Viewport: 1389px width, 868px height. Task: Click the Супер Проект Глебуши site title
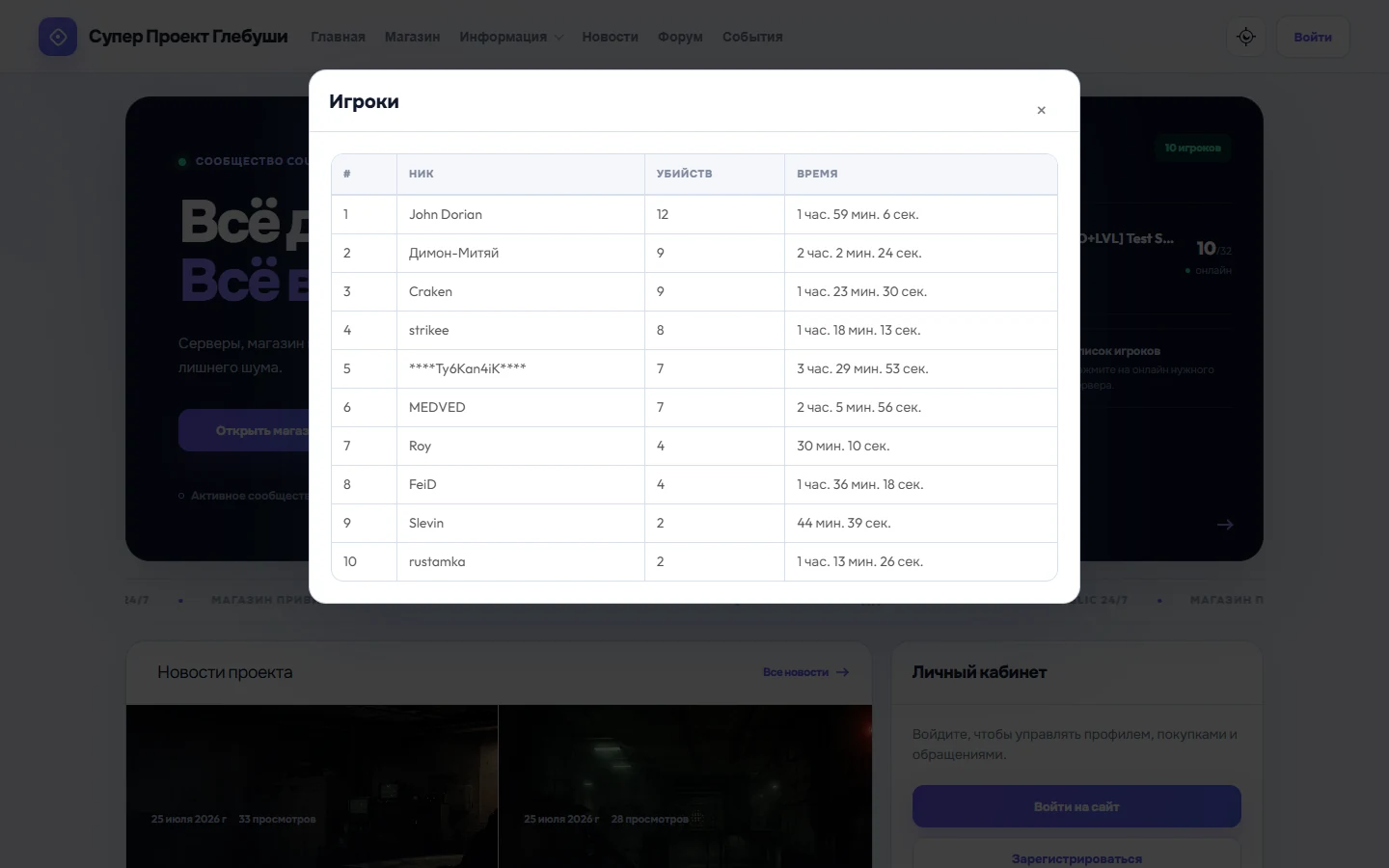(188, 37)
